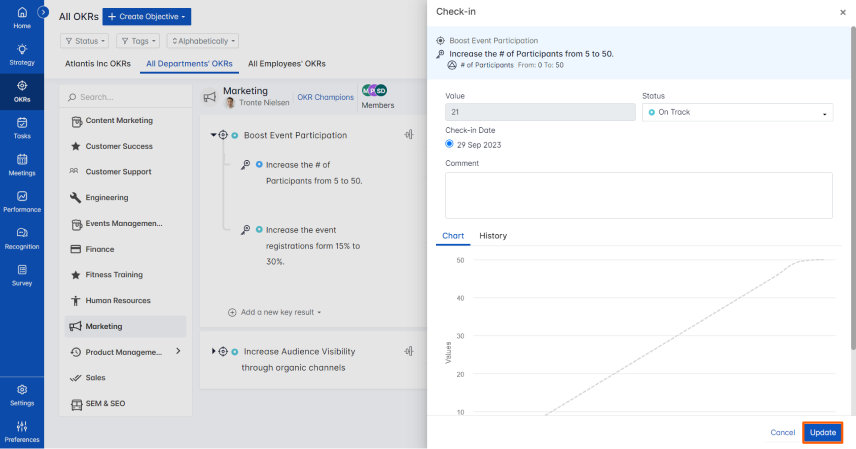Open the OKRs section
This screenshot has height=449, width=856.
[x=22, y=91]
